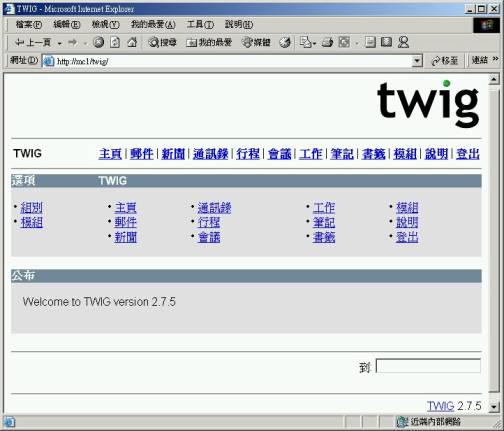The height and width of the screenshot is (431, 504).
Task: Open the Favorites (我的最愛) toolbar button
Action: [x=209, y=42]
